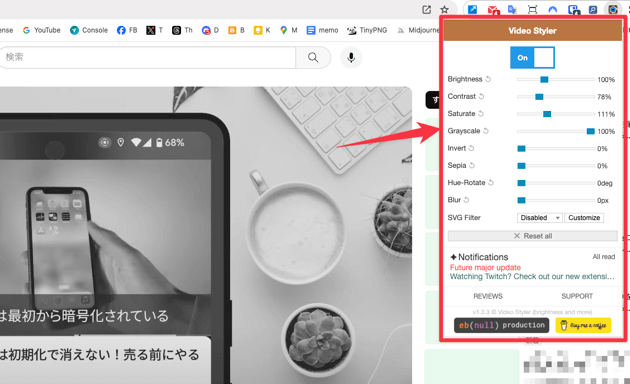630x384 pixels.
Task: Open the Watching Twitch notification link
Action: (532, 276)
